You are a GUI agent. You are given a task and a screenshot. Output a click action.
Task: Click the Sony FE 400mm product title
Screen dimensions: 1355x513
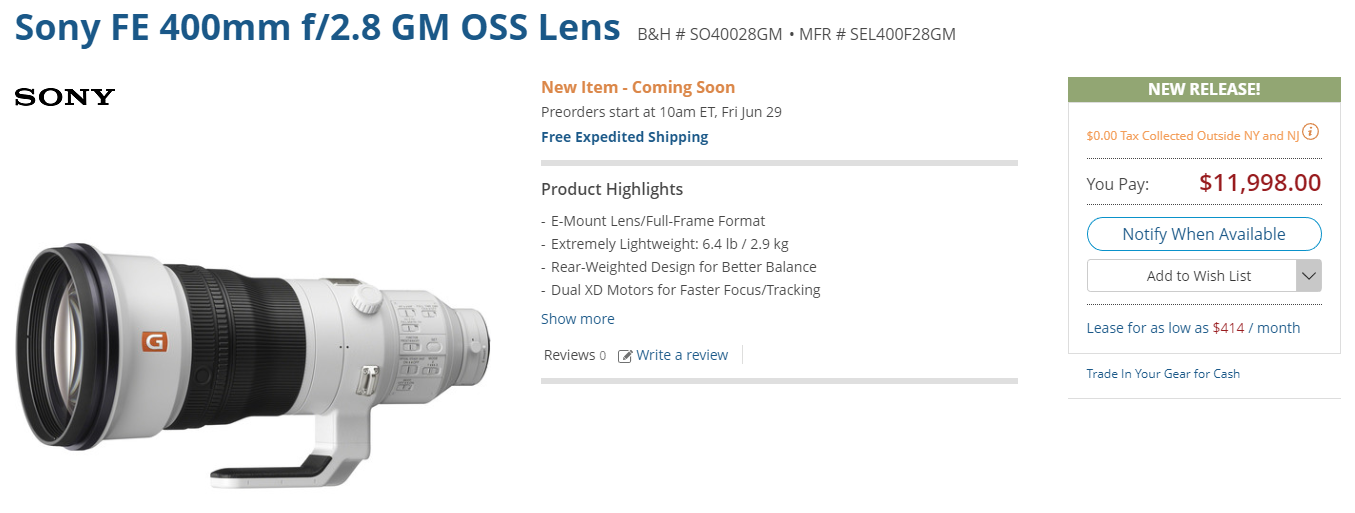tap(317, 27)
